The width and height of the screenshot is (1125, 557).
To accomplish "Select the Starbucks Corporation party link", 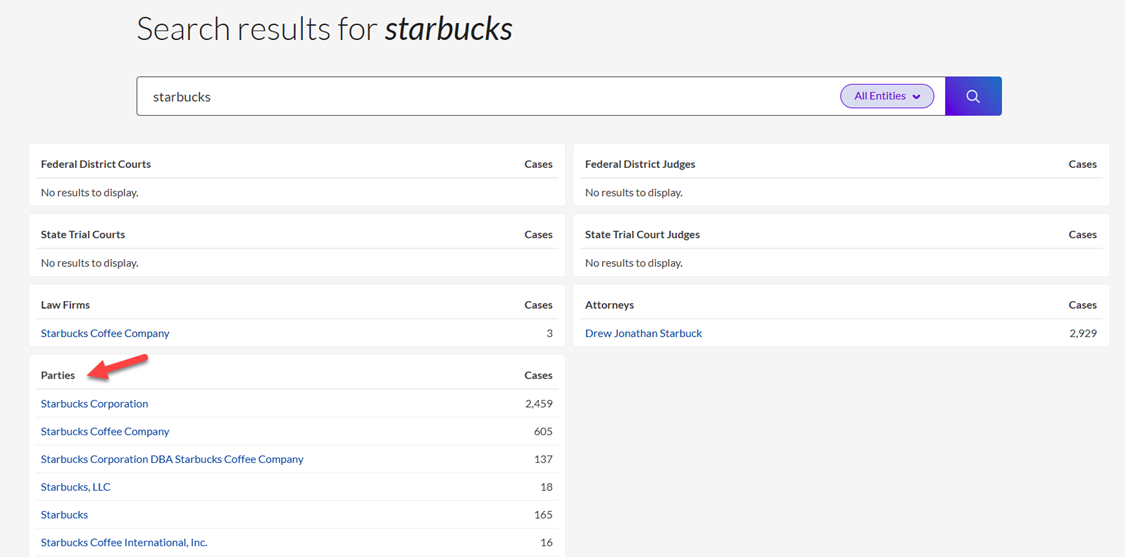I will pyautogui.click(x=94, y=404).
